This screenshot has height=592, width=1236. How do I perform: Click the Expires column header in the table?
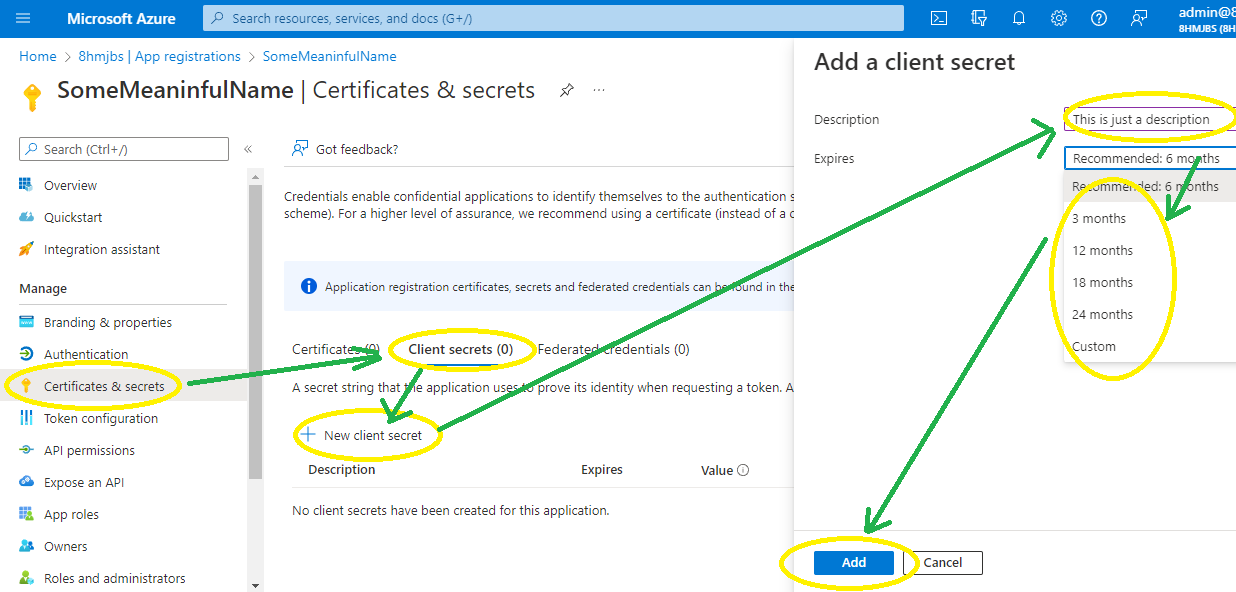[x=602, y=469]
